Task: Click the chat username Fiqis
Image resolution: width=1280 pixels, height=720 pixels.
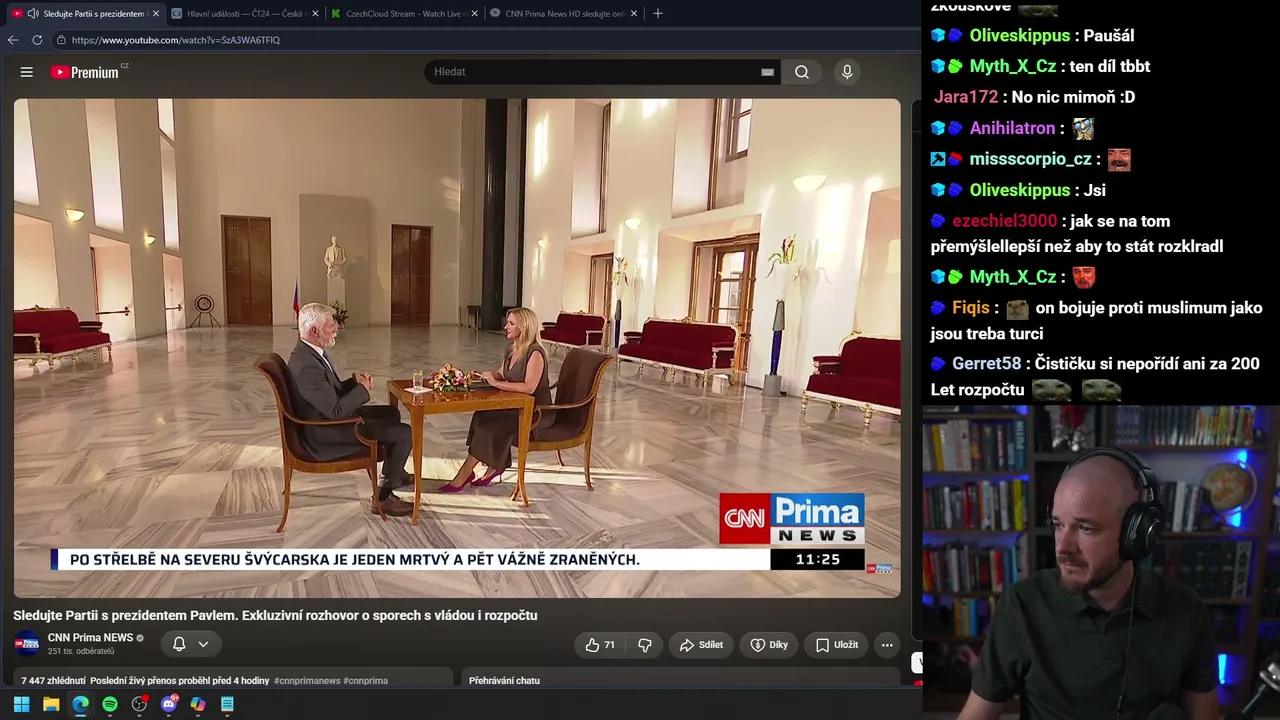Action: point(971,308)
